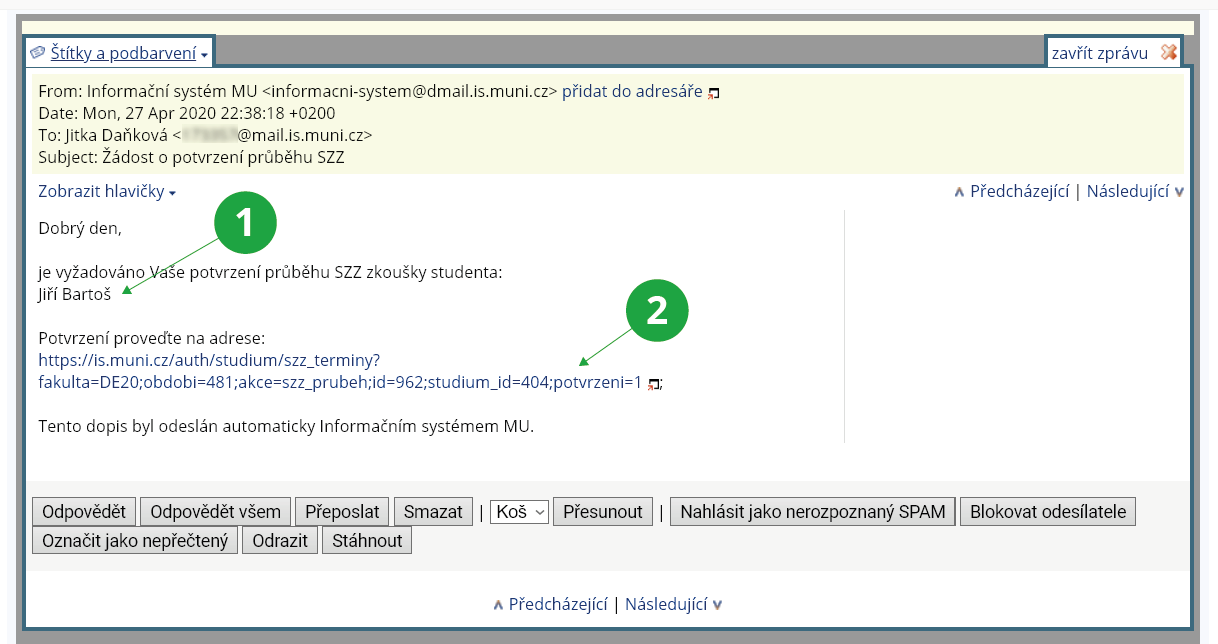Click the top up-arrow icon before Předcházející
The width and height of the screenshot is (1218, 644).
click(x=959, y=192)
